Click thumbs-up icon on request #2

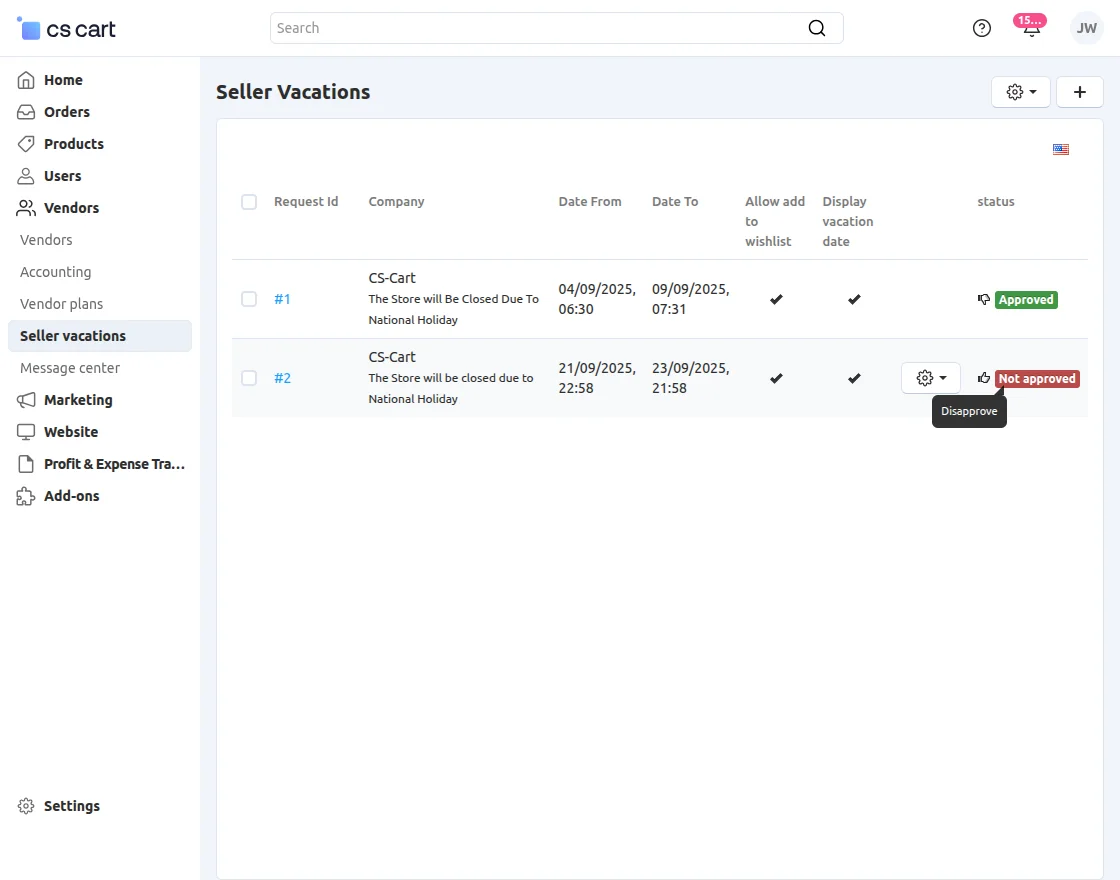[x=984, y=378]
